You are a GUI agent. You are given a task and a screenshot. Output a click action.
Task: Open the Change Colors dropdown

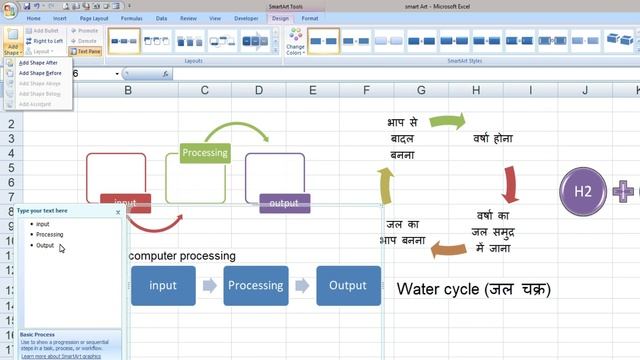(x=296, y=42)
